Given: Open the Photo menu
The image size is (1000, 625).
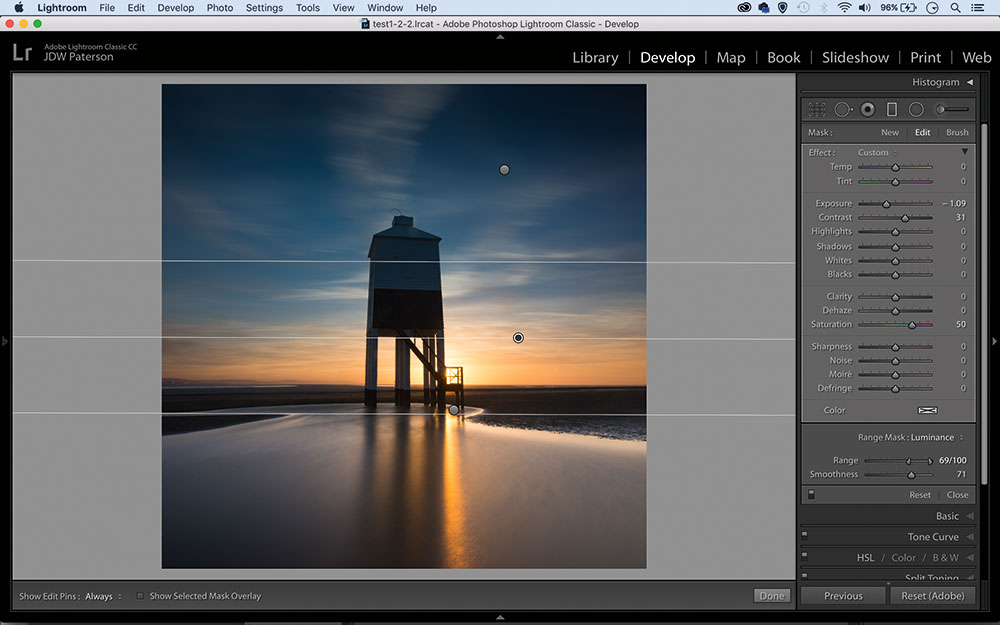Looking at the screenshot, I should pos(219,8).
